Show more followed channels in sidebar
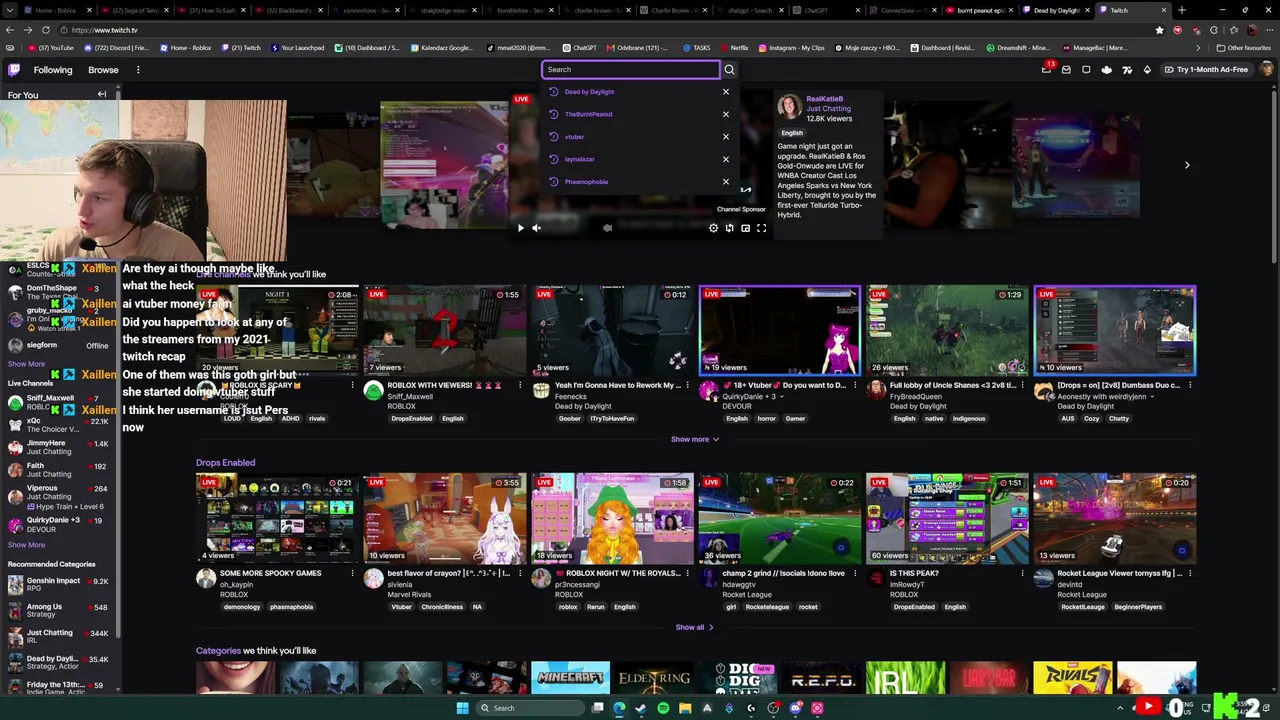The height and width of the screenshot is (720, 1280). coord(26,364)
